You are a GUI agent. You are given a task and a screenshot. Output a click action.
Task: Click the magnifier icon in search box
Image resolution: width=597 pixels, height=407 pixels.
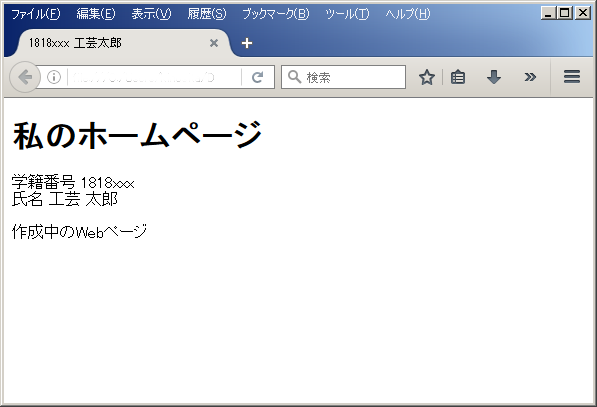point(294,77)
